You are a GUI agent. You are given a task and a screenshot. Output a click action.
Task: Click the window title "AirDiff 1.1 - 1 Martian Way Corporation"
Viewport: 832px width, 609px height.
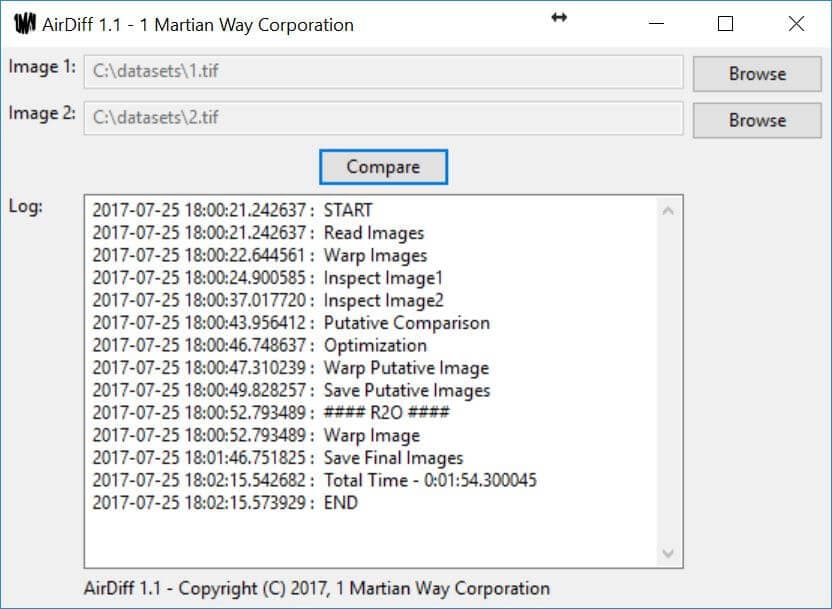pos(198,25)
